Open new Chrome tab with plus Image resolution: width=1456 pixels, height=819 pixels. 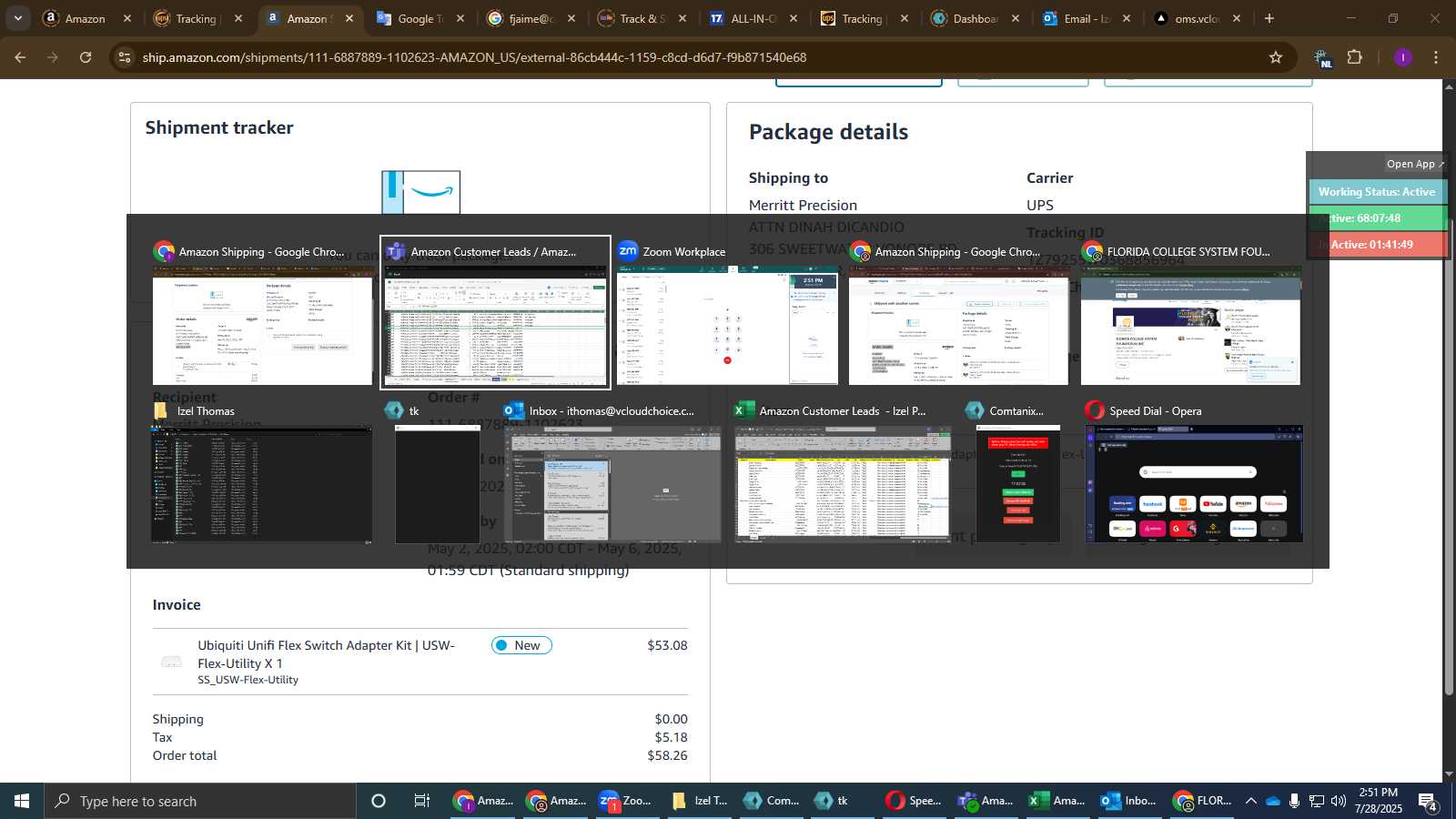(x=1269, y=18)
